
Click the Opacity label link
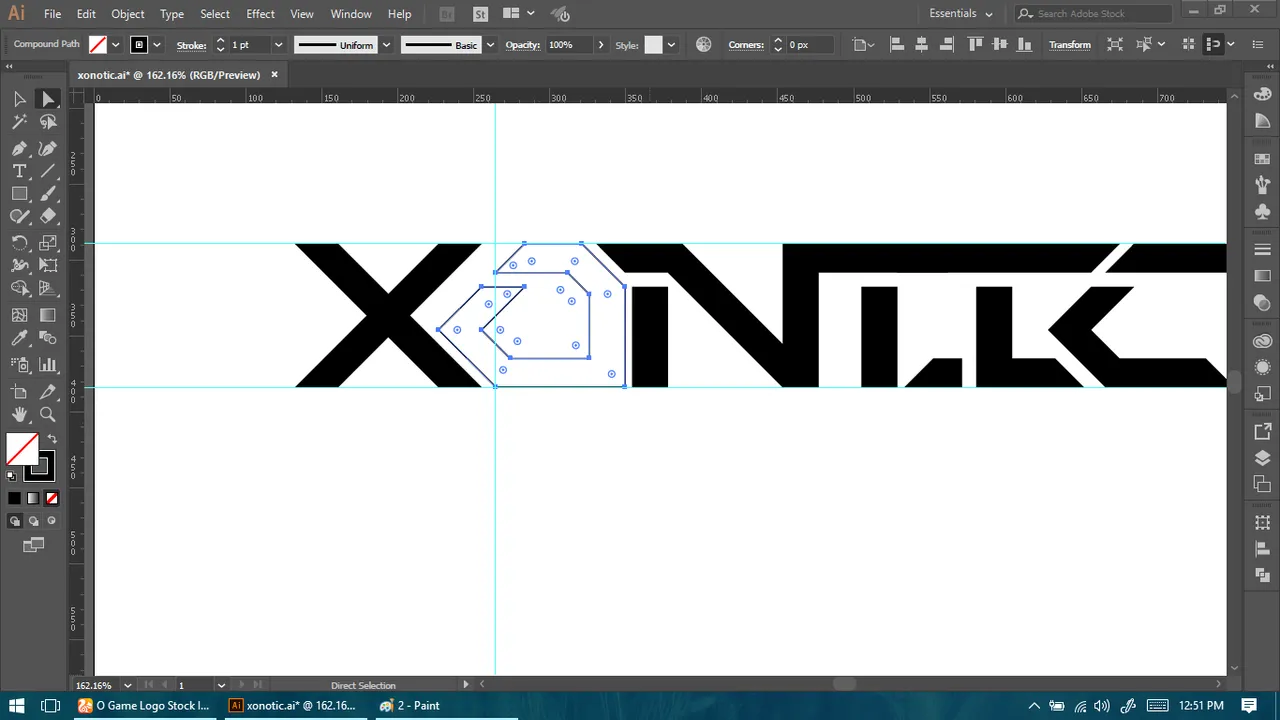tap(523, 45)
